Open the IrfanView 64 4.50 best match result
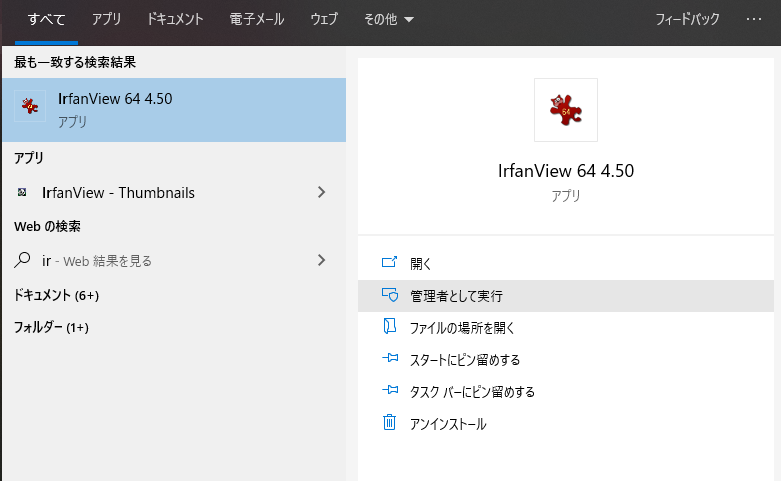This screenshot has width=781, height=481. 174,110
